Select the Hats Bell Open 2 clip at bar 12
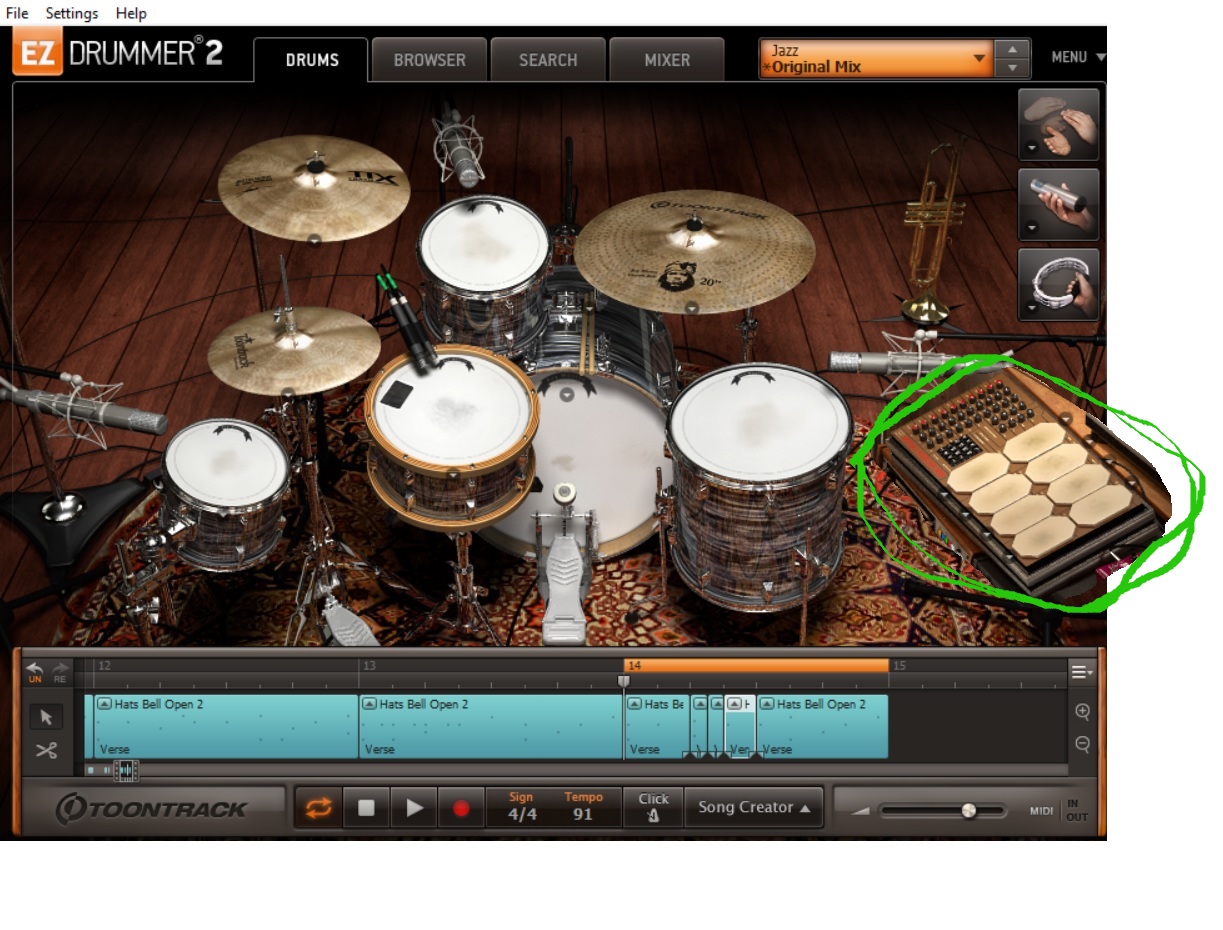This screenshot has width=1223, height=930. coord(226,727)
